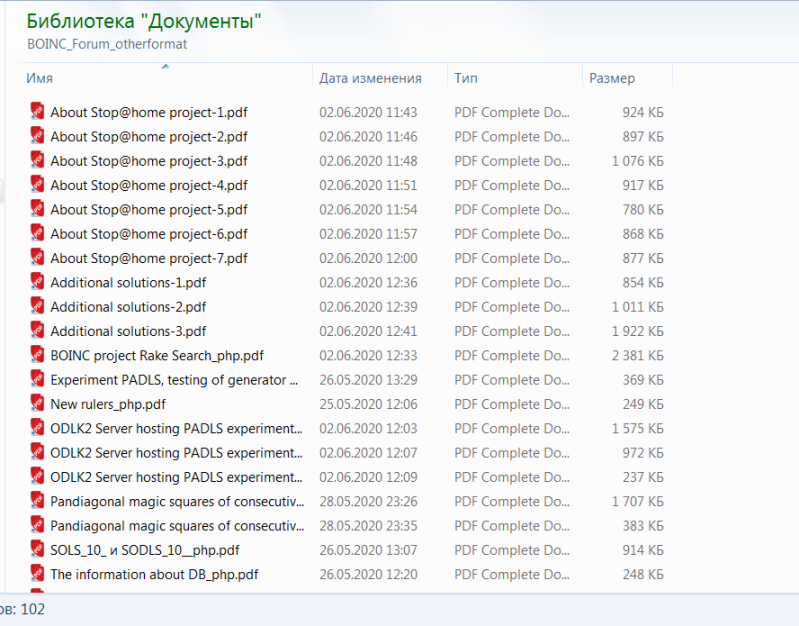Select Pandiagonal magic squares file dated 23:35
This screenshot has height=626, width=799.
177,526
